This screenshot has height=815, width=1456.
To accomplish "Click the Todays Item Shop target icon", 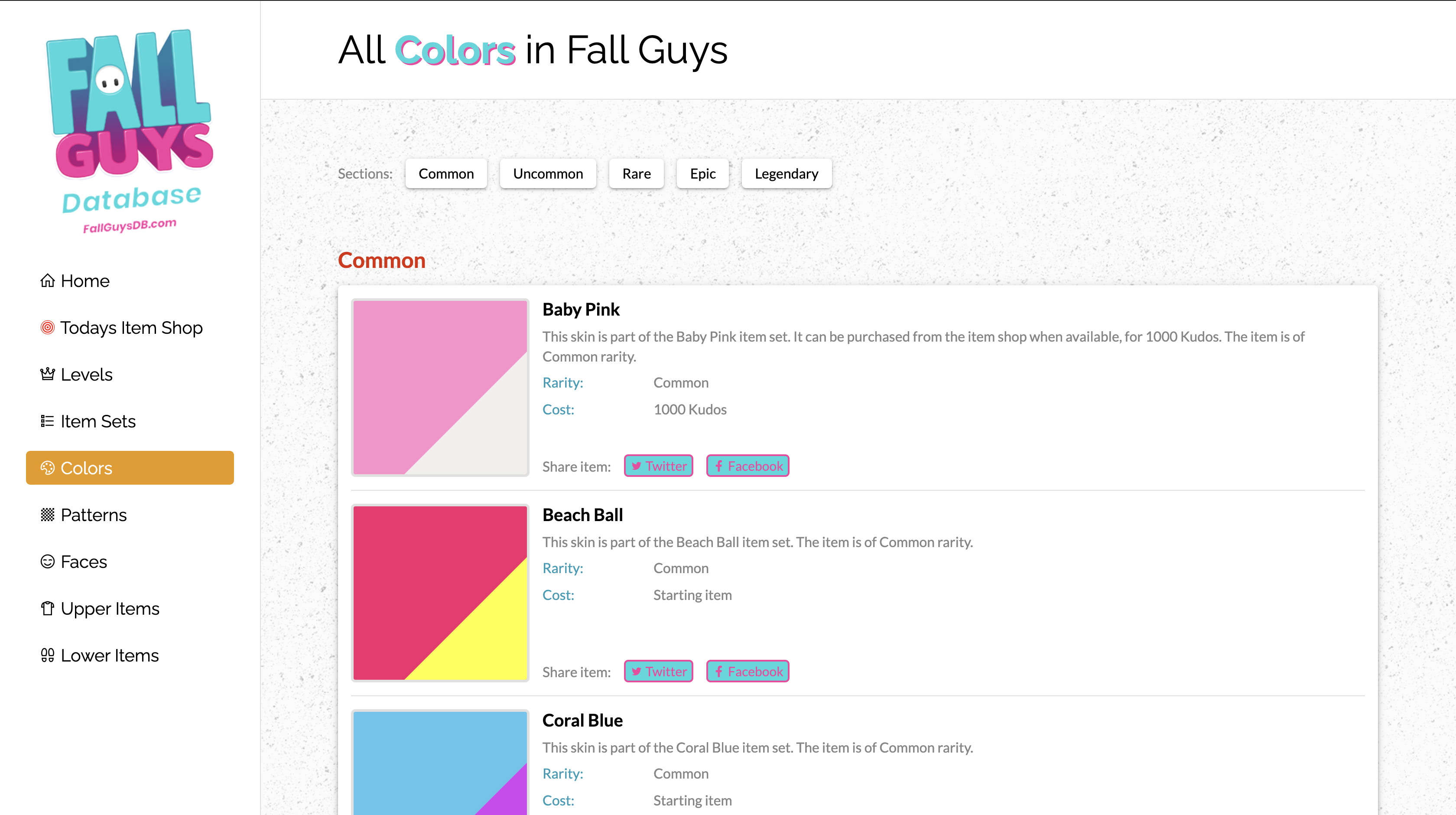I will [48, 327].
